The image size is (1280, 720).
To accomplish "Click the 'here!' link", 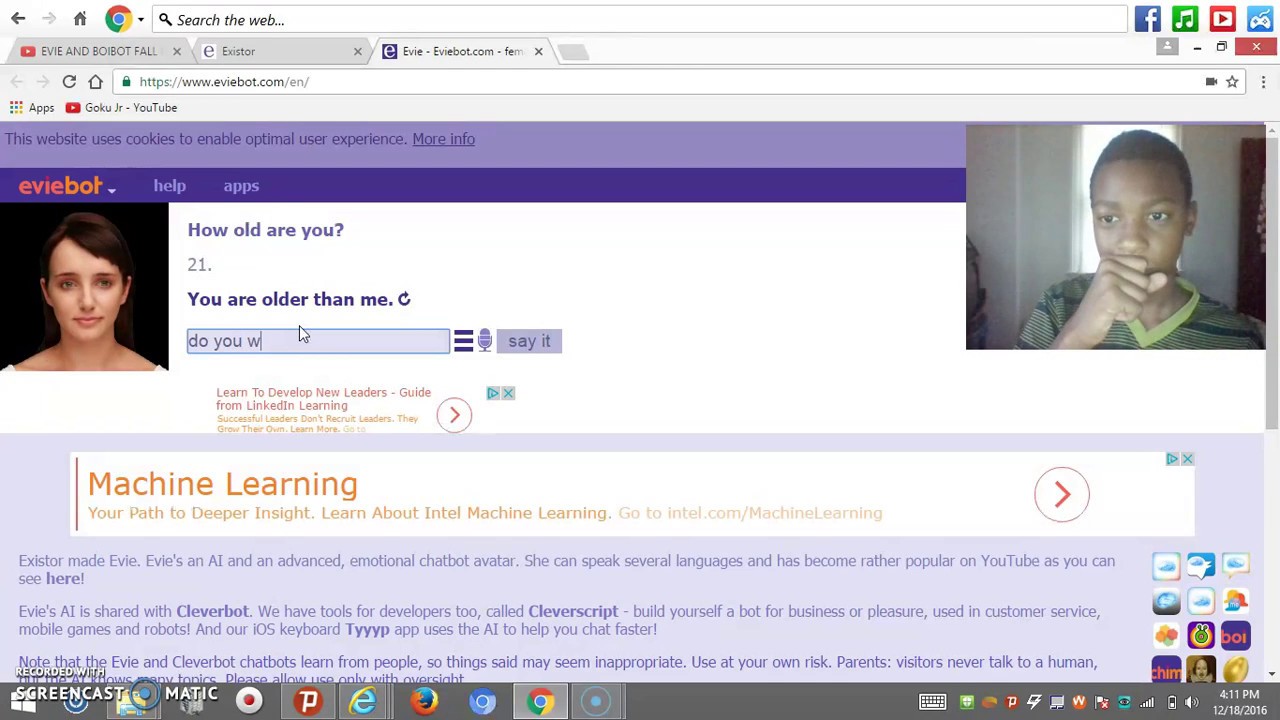I will (65, 578).
